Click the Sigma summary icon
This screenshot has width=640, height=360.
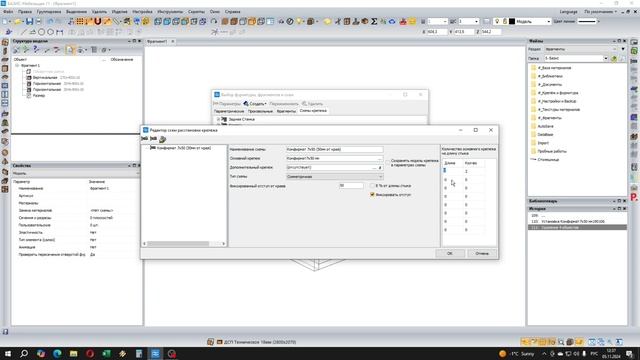pyautogui.click(x=374, y=21)
